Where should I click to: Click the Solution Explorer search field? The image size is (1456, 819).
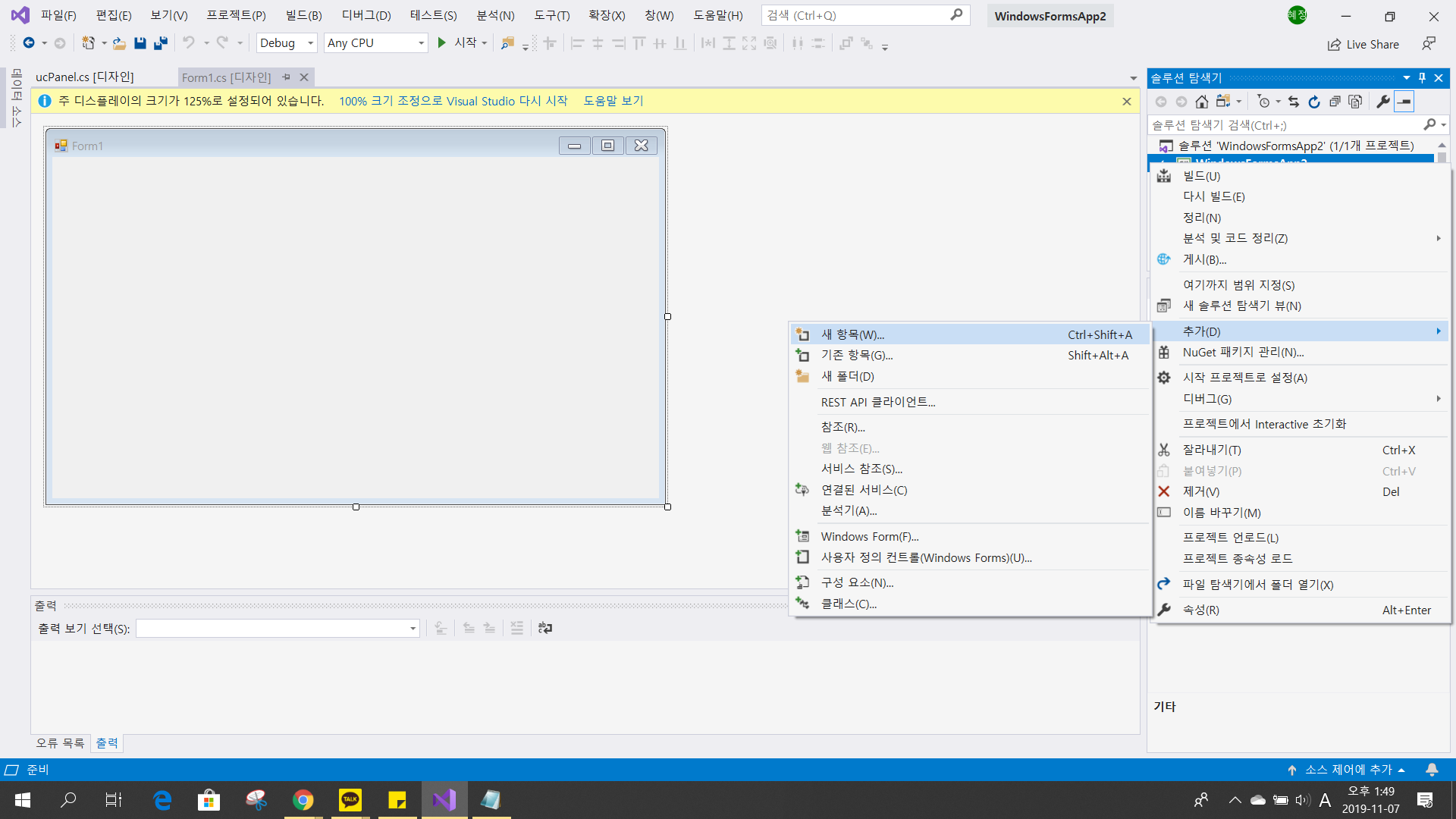click(x=1282, y=125)
